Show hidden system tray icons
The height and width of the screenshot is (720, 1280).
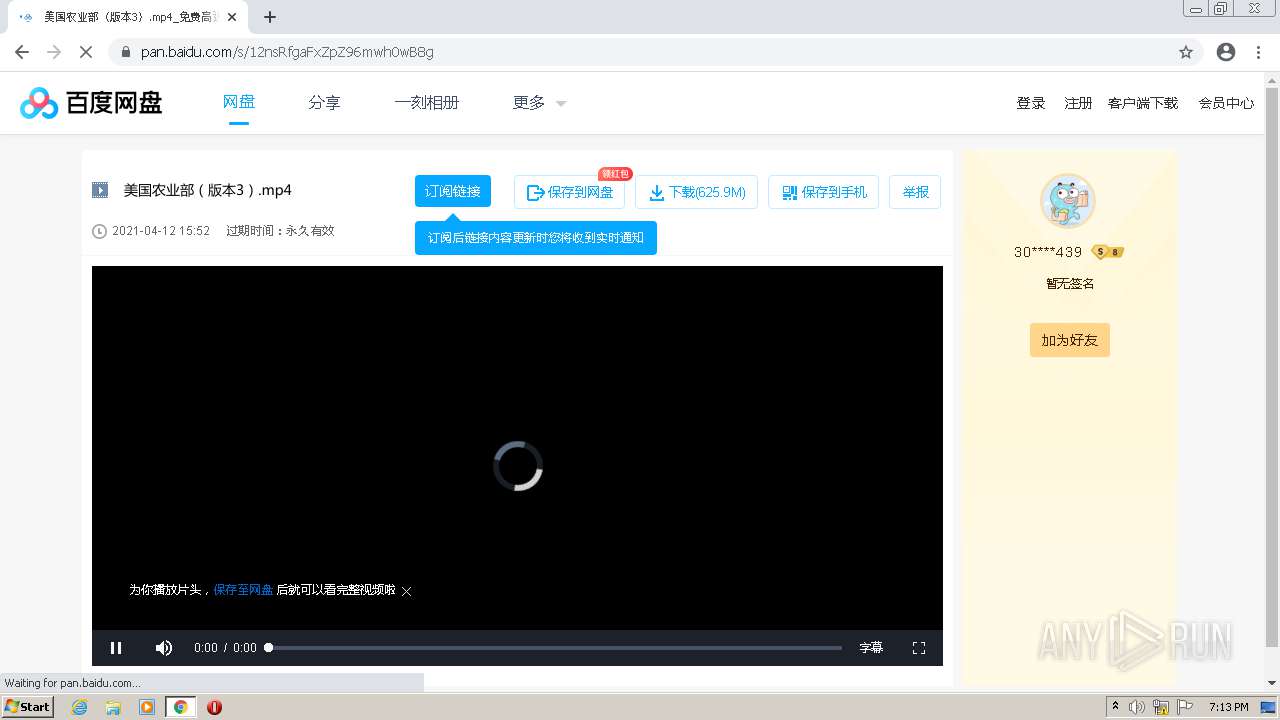(1115, 706)
